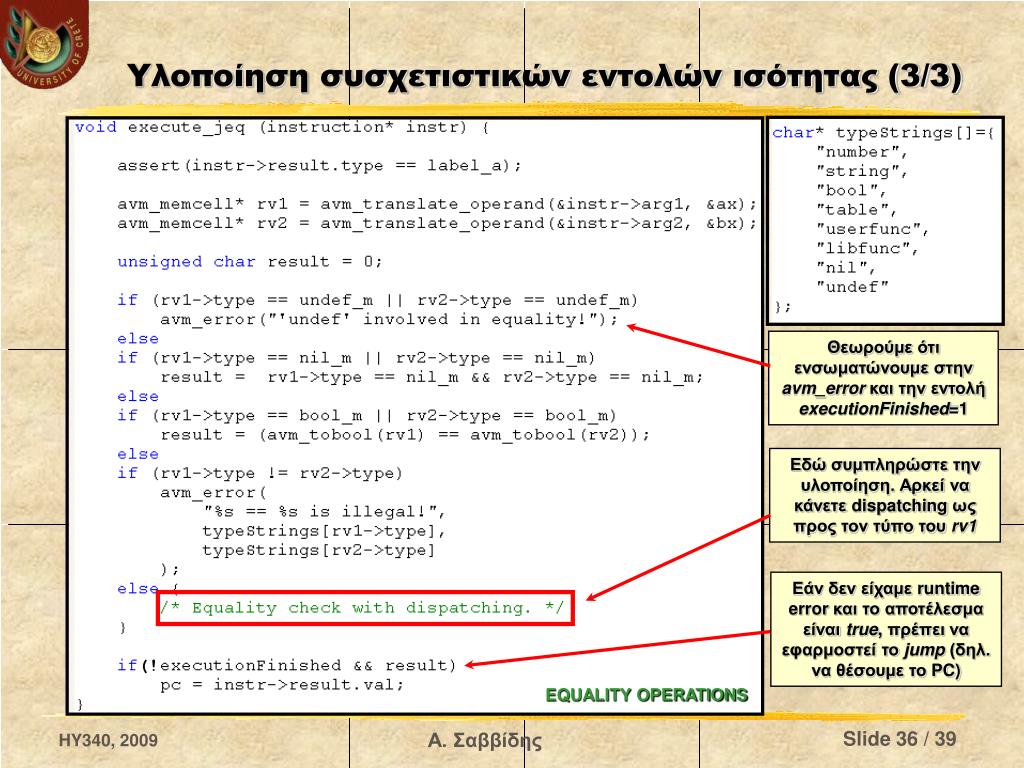Click the 'void execute_jeq (instruction* instr) {' line
Viewport: 1024px width, 768px height.
pos(282,127)
